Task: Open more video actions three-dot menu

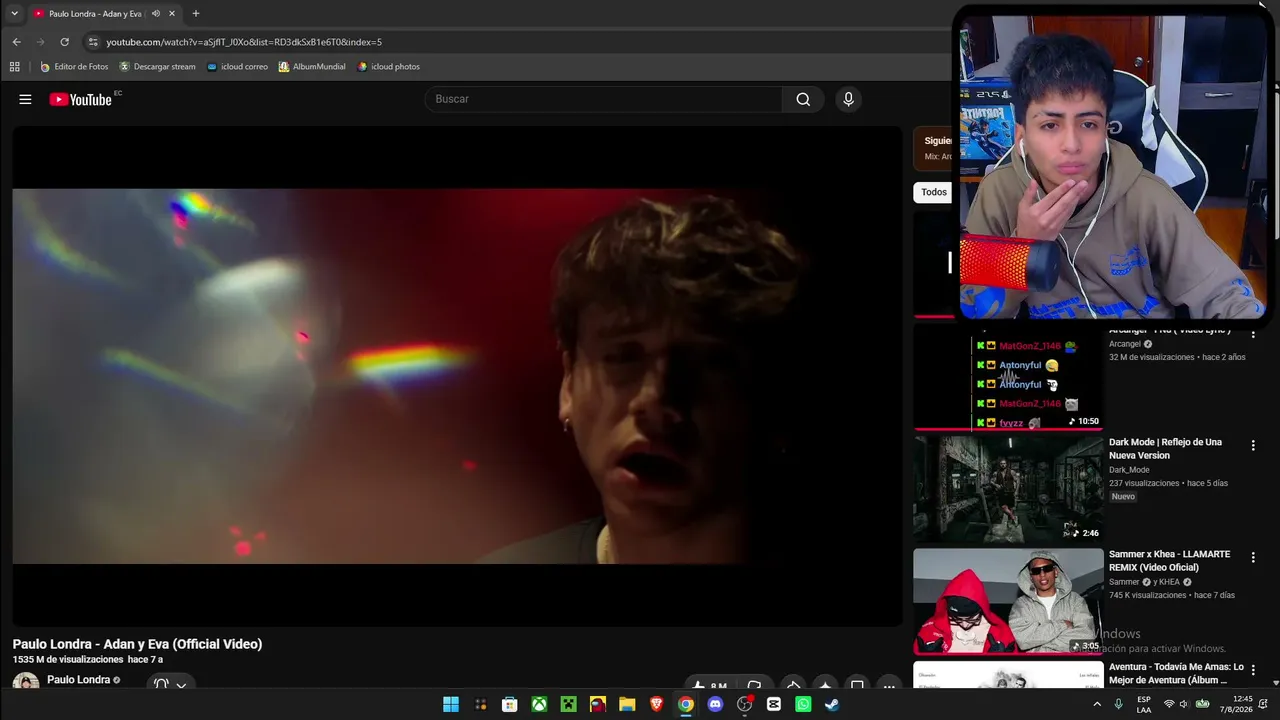Action: 889,685
